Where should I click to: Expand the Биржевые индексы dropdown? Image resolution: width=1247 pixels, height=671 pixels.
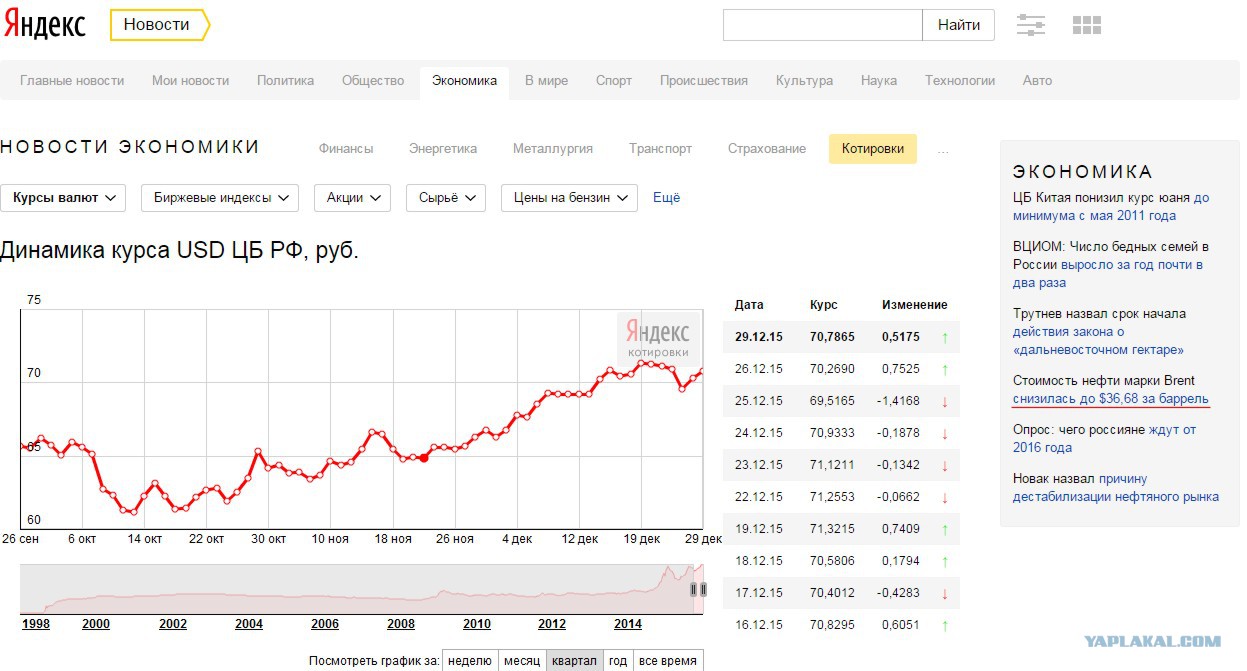[x=220, y=198]
